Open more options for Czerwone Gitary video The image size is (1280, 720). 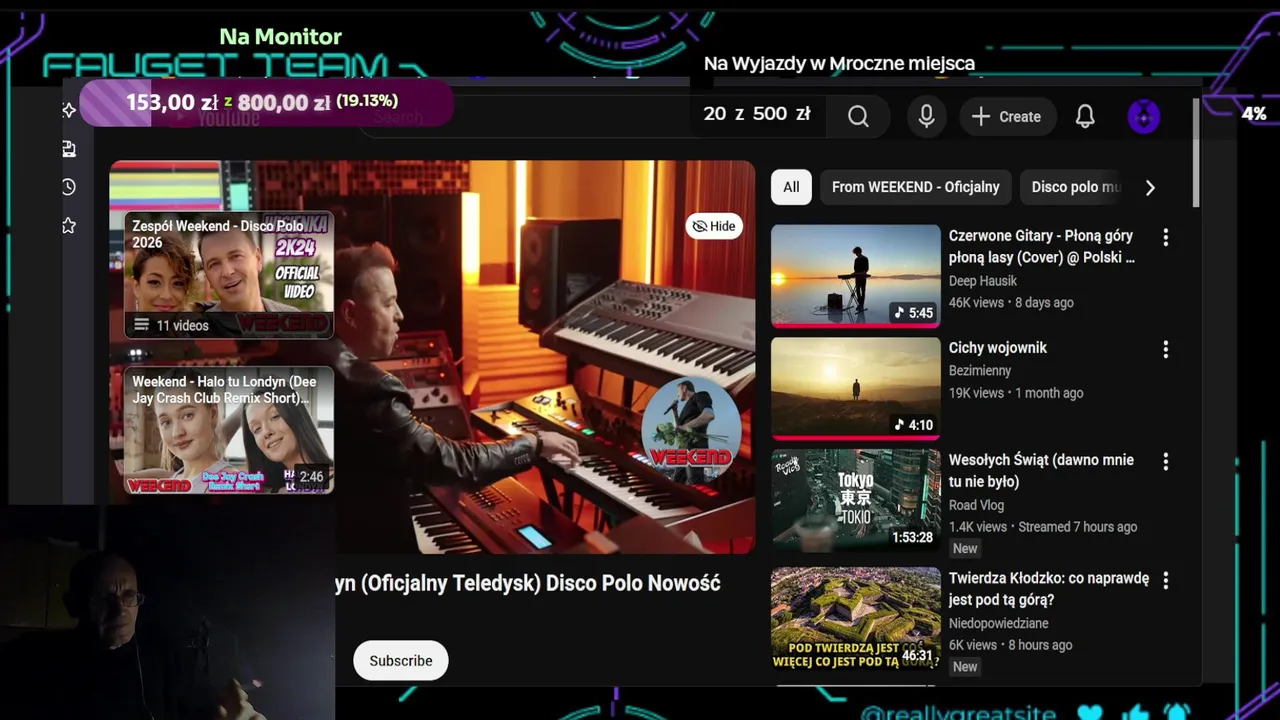click(1165, 238)
